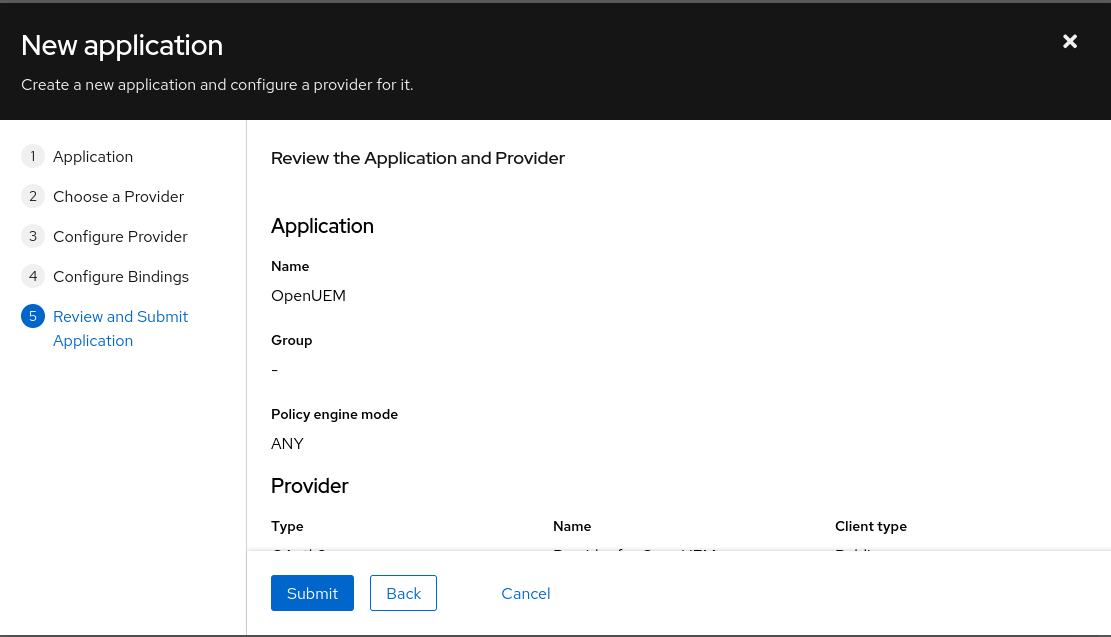Click the Type label under Provider
The height and width of the screenshot is (637, 1111).
pyautogui.click(x=287, y=526)
